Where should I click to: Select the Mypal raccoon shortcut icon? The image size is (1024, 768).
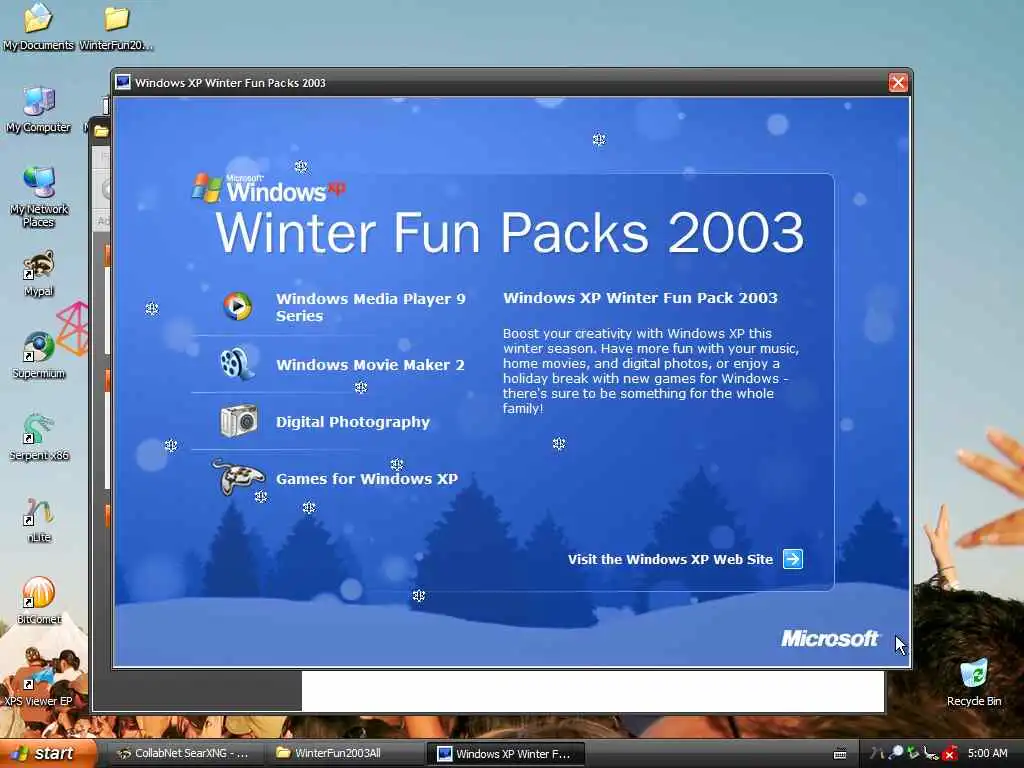(x=39, y=274)
